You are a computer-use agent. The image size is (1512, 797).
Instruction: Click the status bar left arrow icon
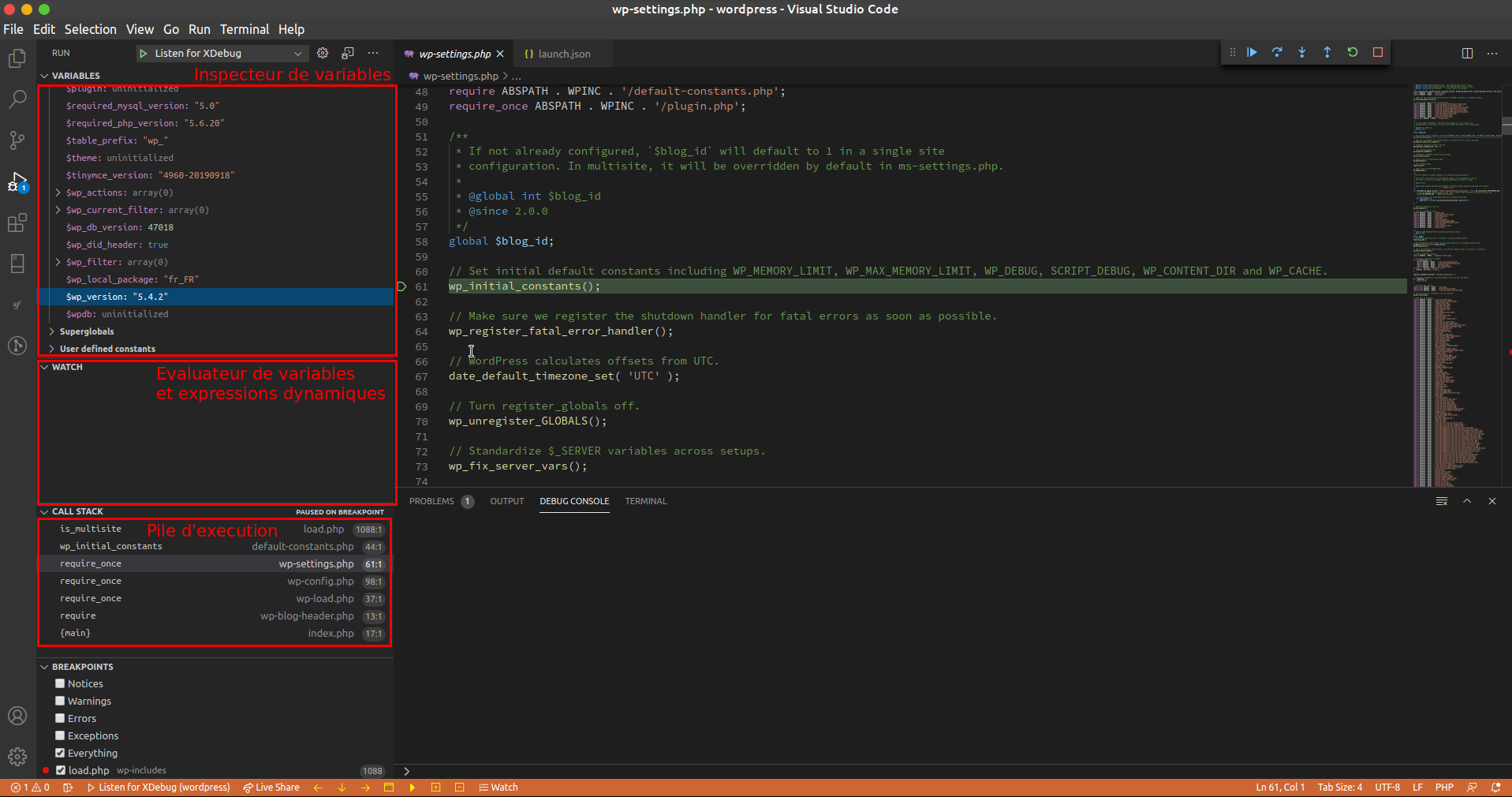click(318, 788)
